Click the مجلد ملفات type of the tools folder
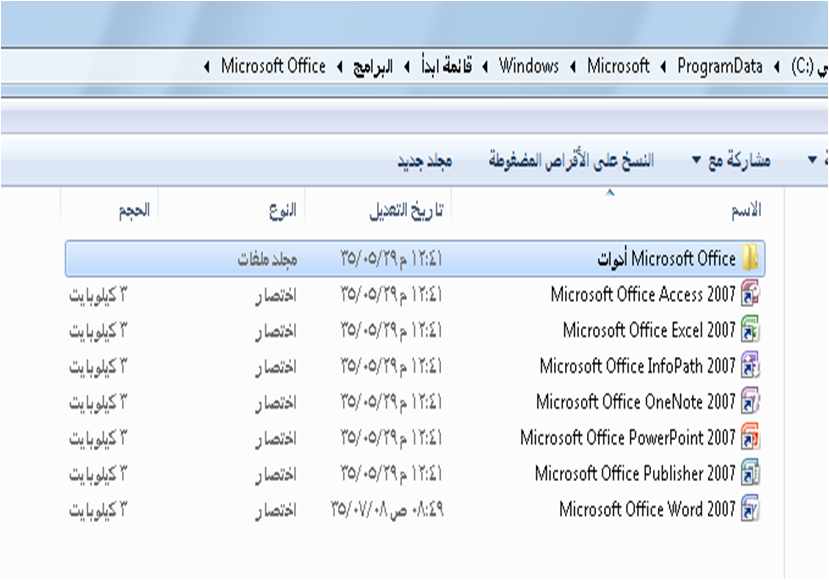Screen dimensions: 829x580 coord(267,259)
